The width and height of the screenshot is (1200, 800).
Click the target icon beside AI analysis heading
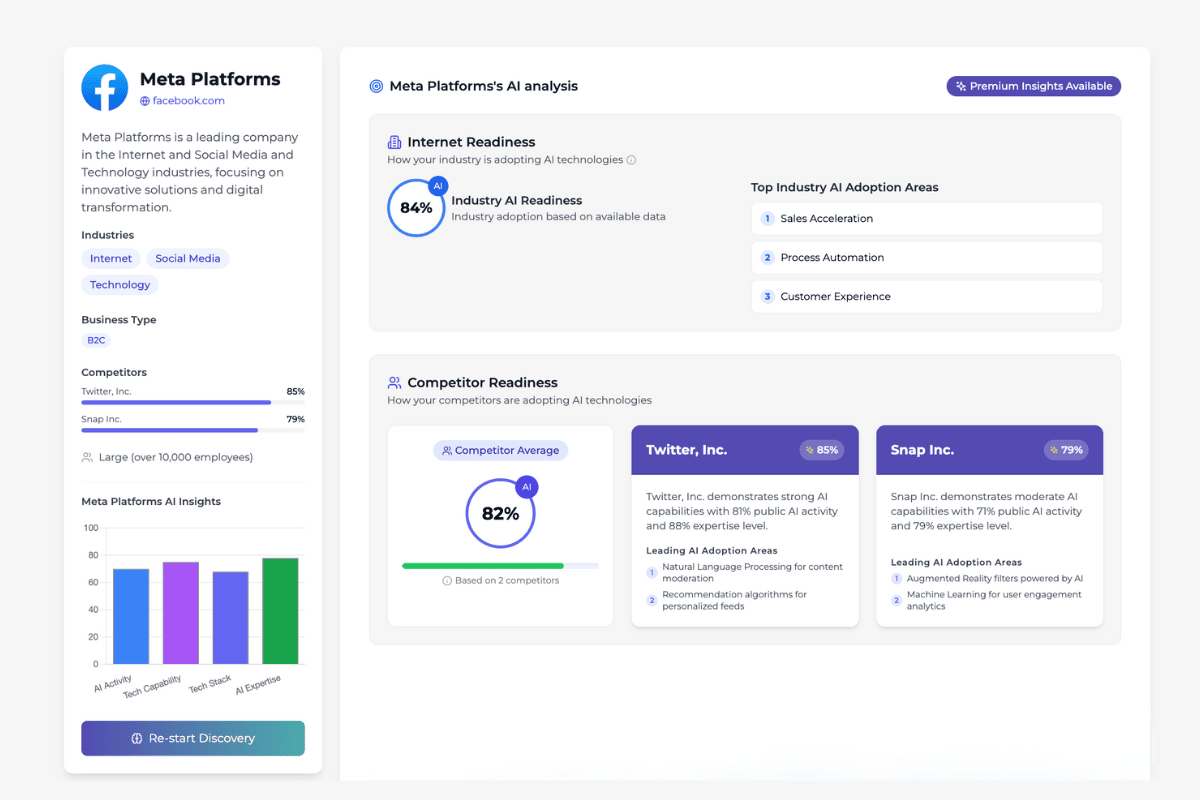click(376, 86)
